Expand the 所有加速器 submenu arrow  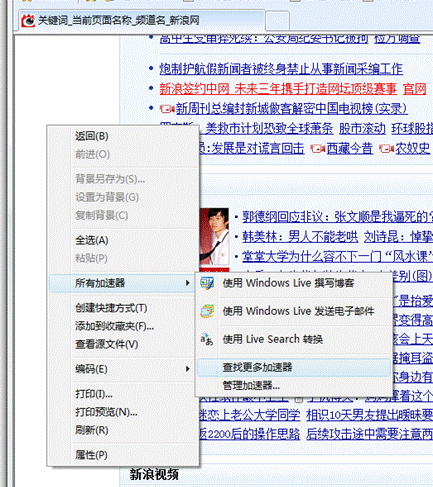pos(188,283)
